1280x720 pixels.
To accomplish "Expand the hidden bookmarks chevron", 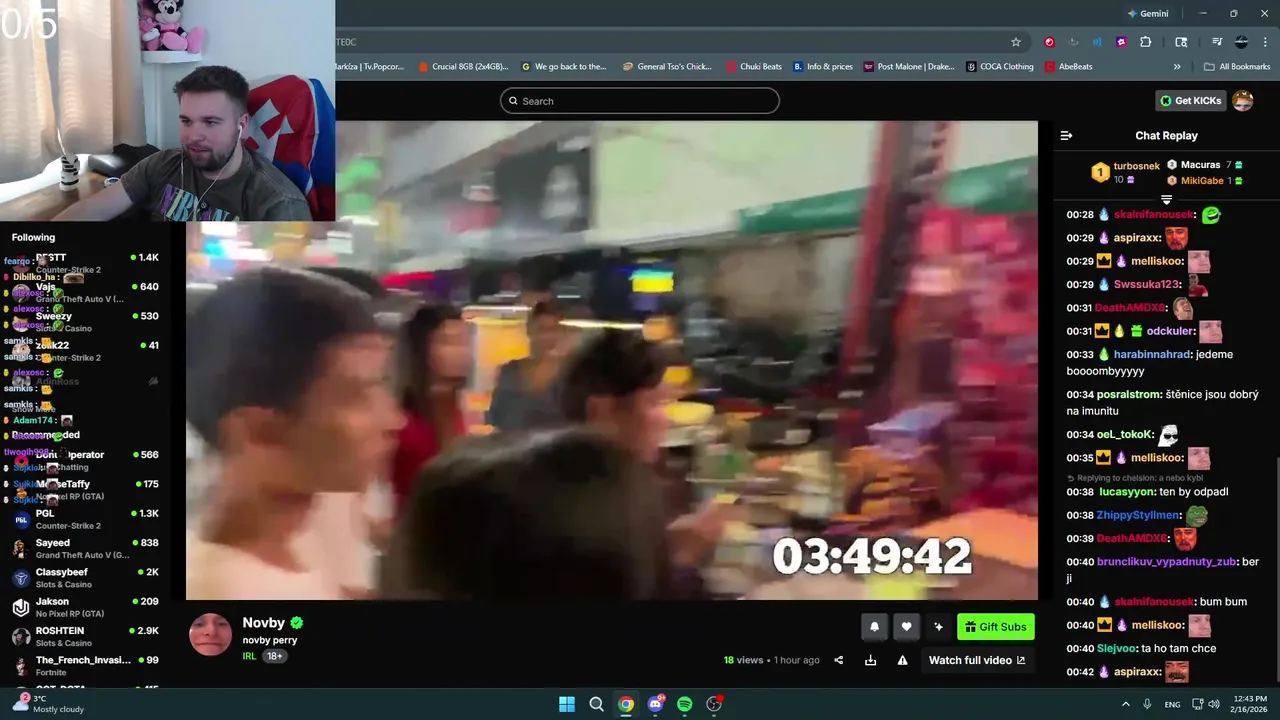I will (1177, 67).
